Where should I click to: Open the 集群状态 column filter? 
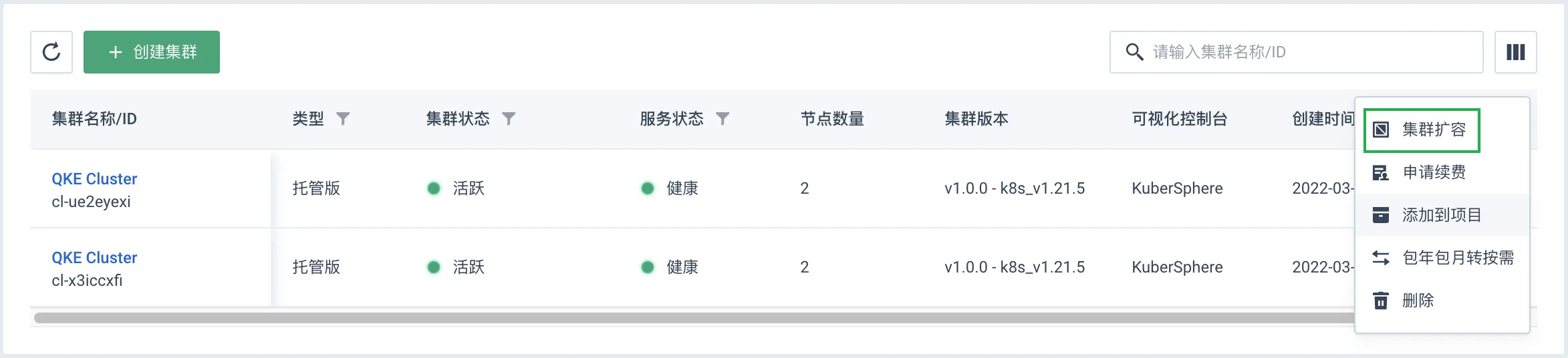(x=509, y=119)
